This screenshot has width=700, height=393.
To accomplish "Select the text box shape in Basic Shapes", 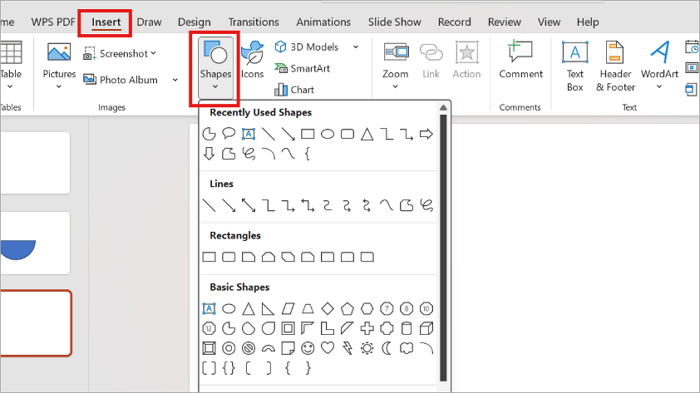I will point(209,309).
